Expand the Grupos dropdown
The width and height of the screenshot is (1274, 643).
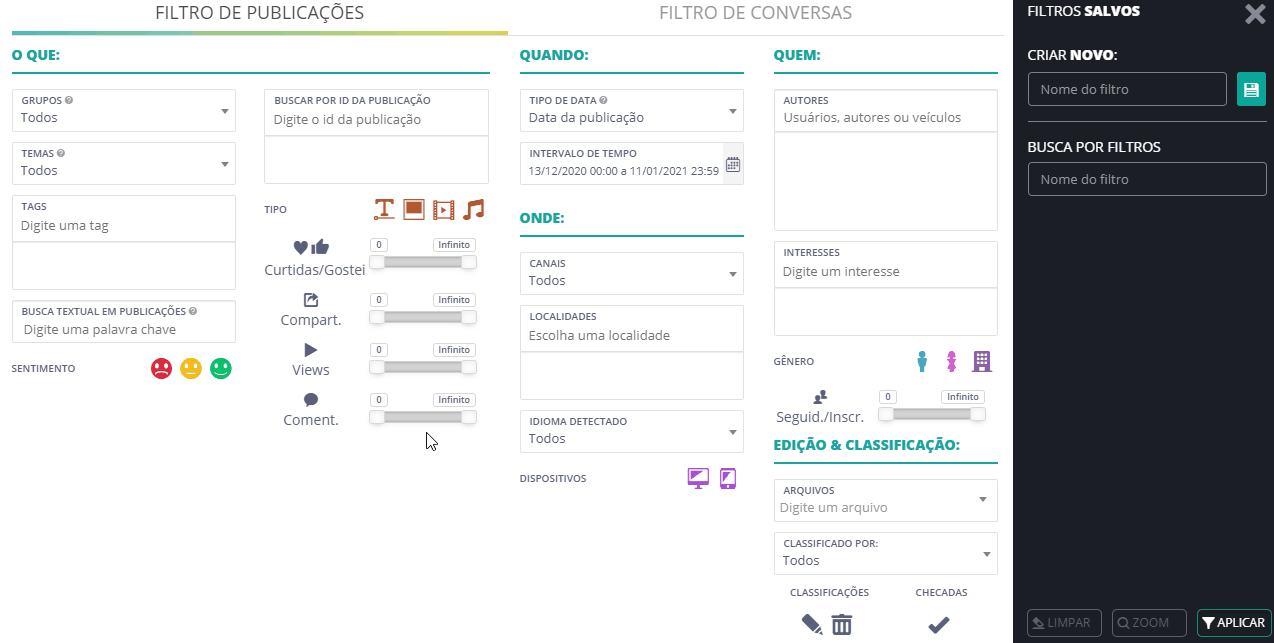(x=124, y=110)
